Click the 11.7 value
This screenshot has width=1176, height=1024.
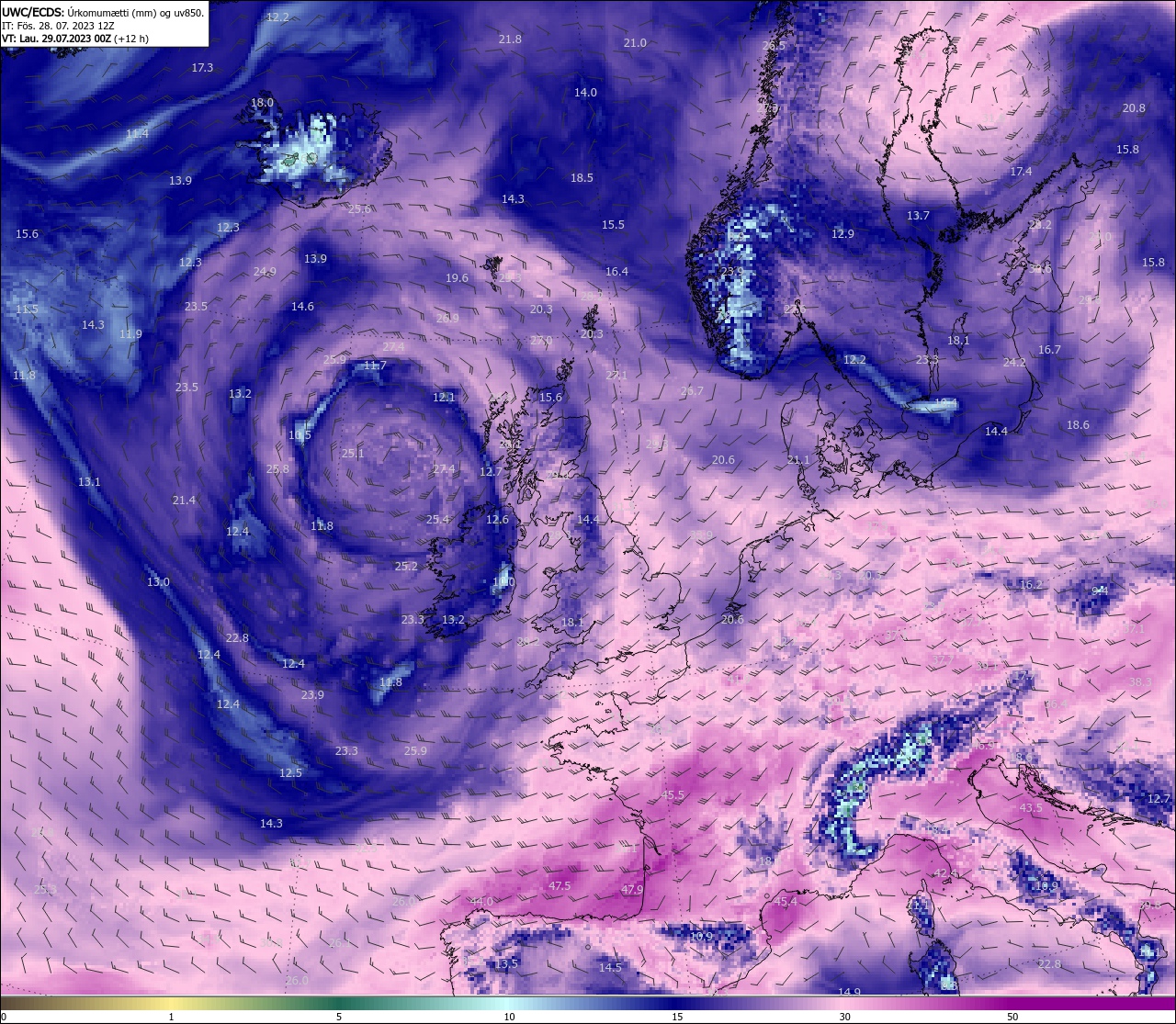point(374,366)
